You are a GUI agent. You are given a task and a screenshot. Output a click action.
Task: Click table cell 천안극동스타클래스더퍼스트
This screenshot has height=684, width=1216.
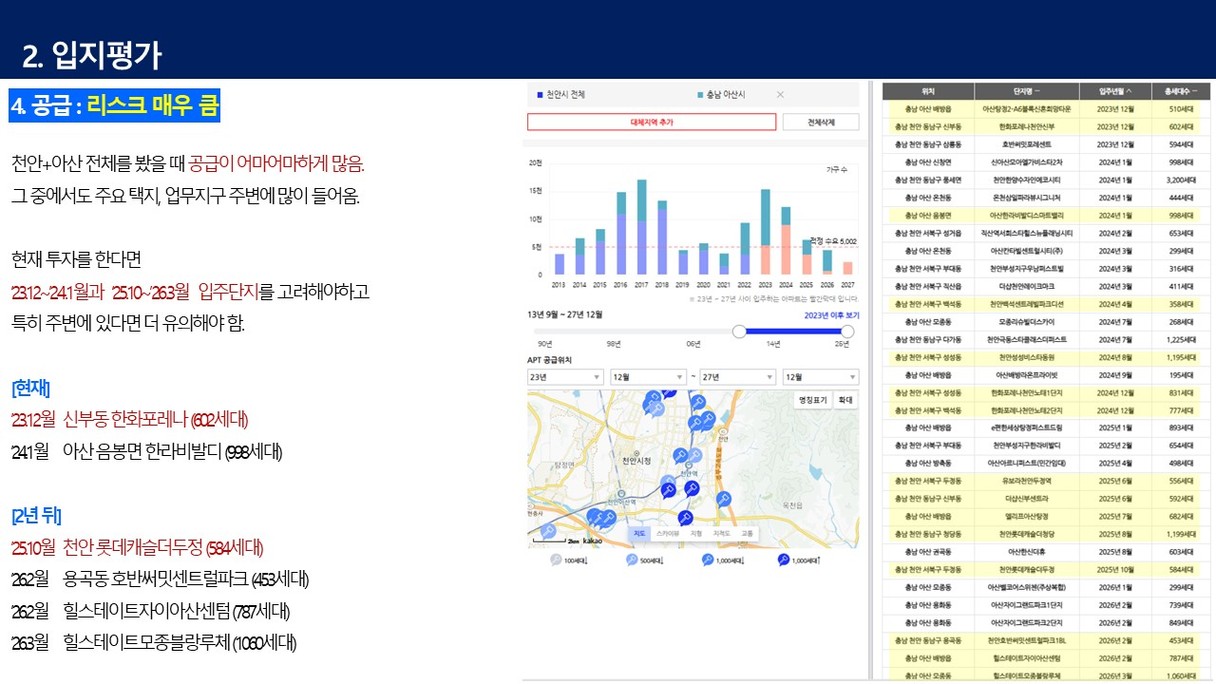pos(1027,340)
